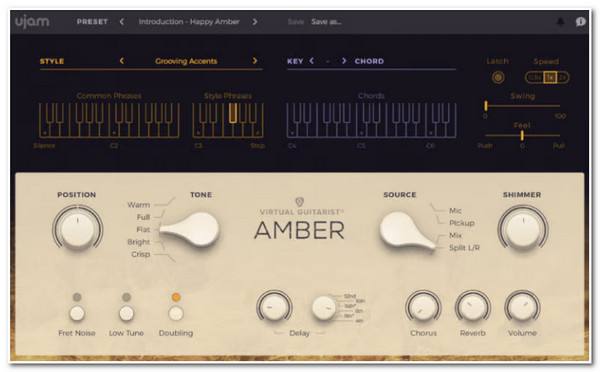Click the Shimmer knob
The height and width of the screenshot is (372, 600).
[x=523, y=229]
